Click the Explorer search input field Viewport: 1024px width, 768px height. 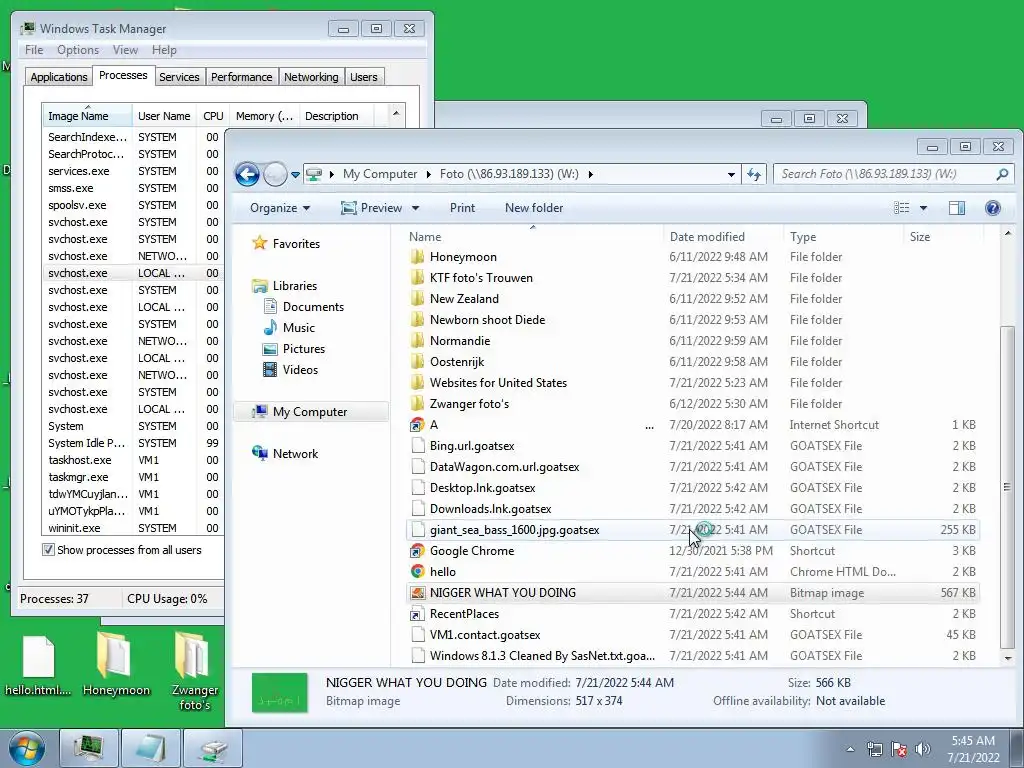coord(884,174)
